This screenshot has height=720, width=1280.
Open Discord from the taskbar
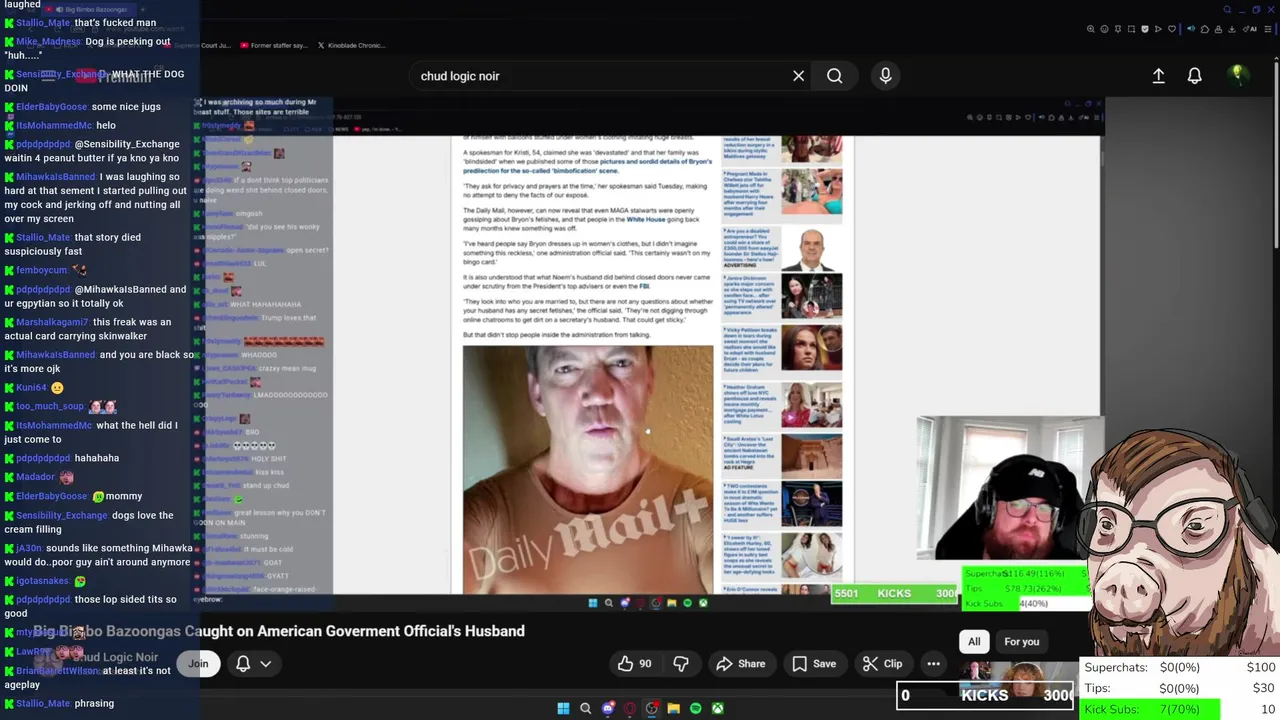pyautogui.click(x=608, y=708)
